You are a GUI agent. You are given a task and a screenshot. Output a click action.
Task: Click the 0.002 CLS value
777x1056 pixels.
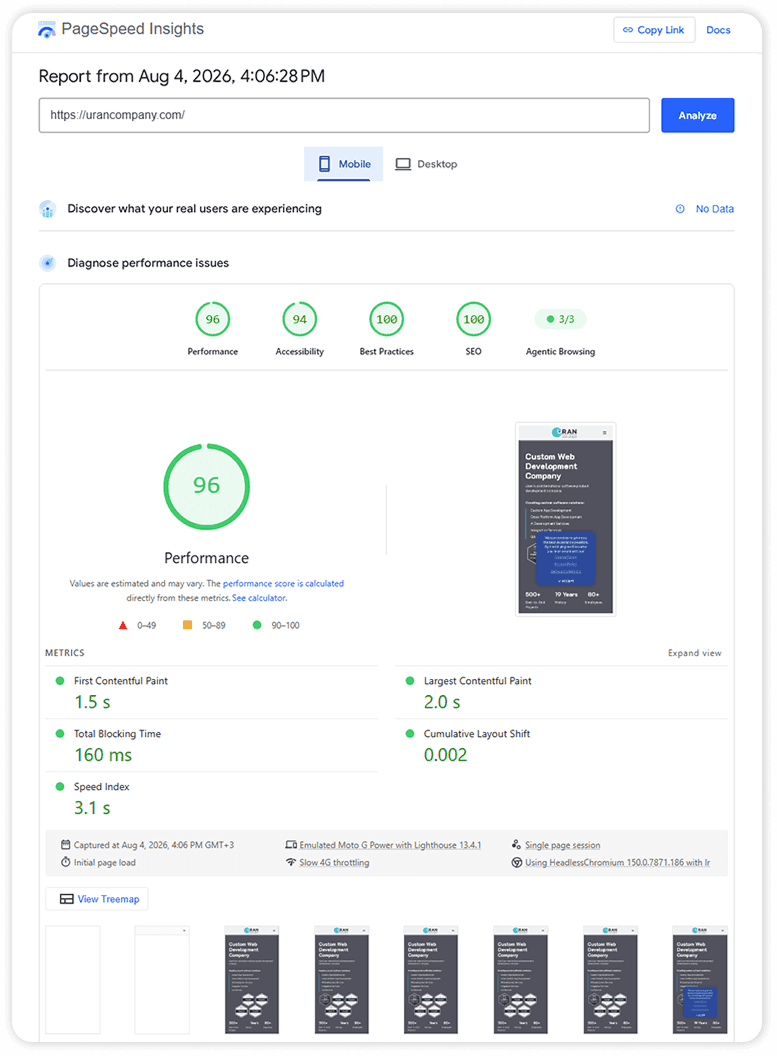click(445, 755)
